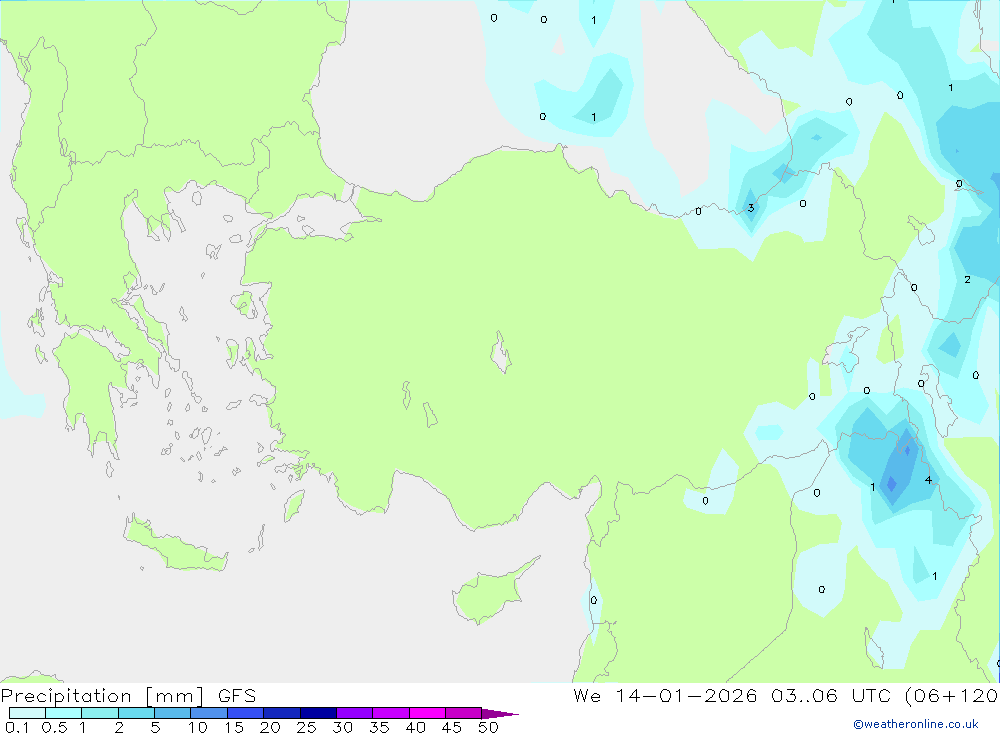Pick the 25–30 mm navy legend swatch
This screenshot has height=733, width=1000.
tap(318, 713)
